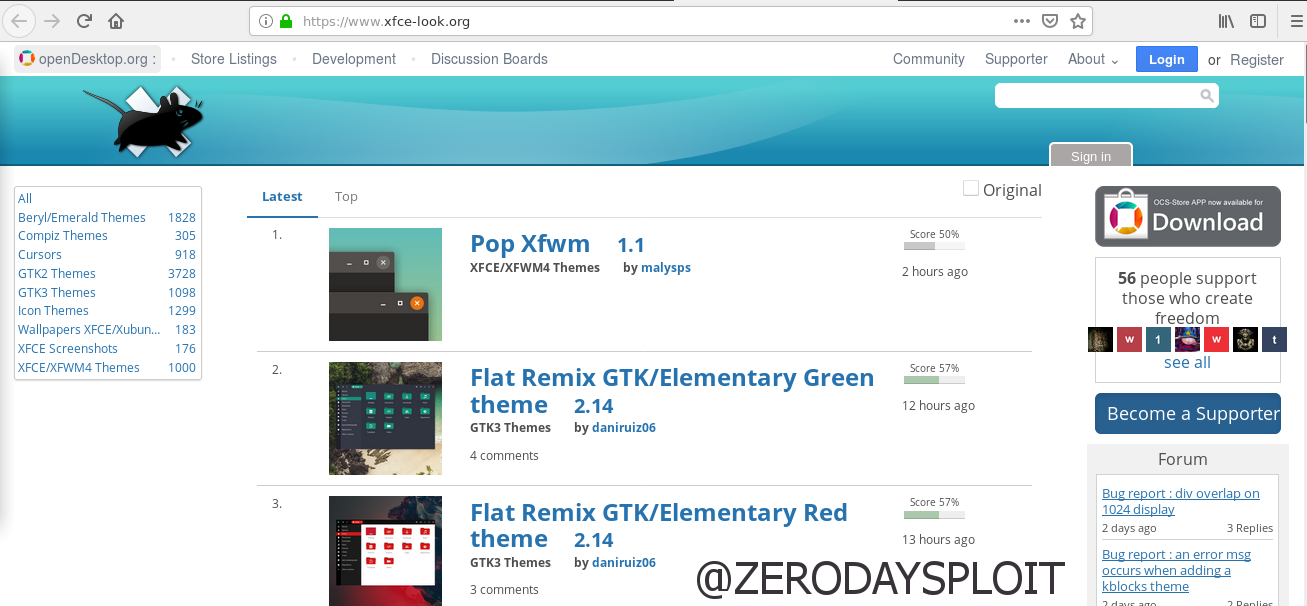This screenshot has height=606, width=1307.
Task: Open Flat Remix Green preview thumbnail
Action: [385, 418]
